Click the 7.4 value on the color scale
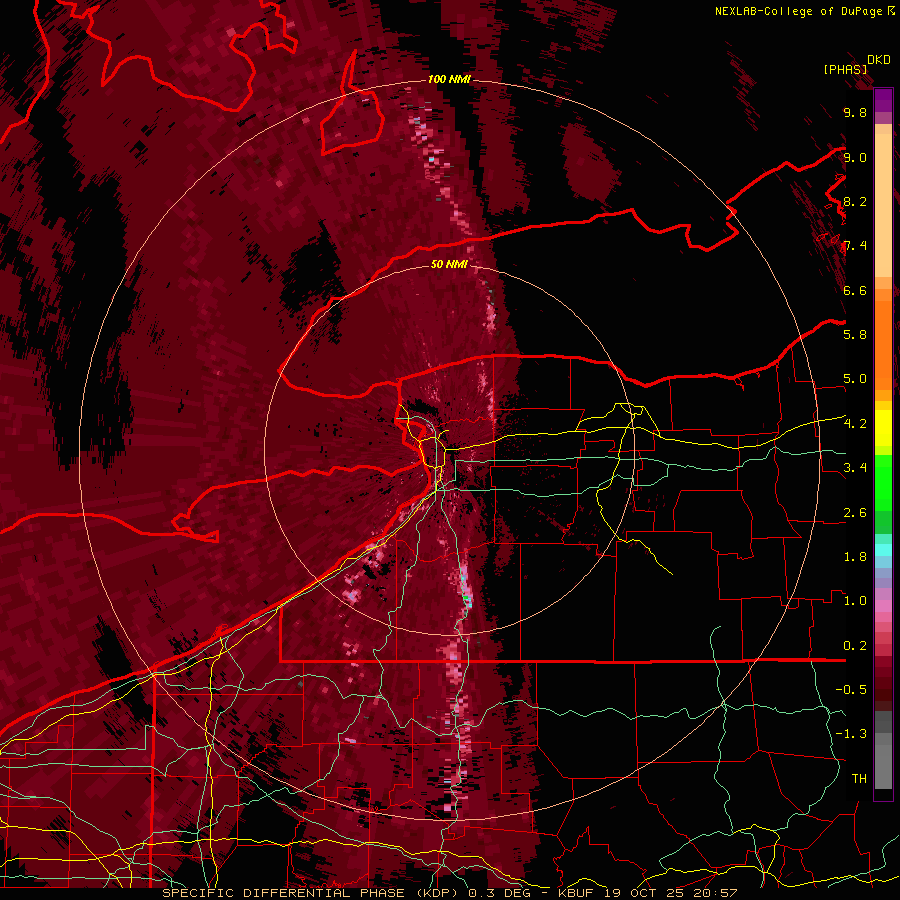This screenshot has width=900, height=900. (x=855, y=246)
